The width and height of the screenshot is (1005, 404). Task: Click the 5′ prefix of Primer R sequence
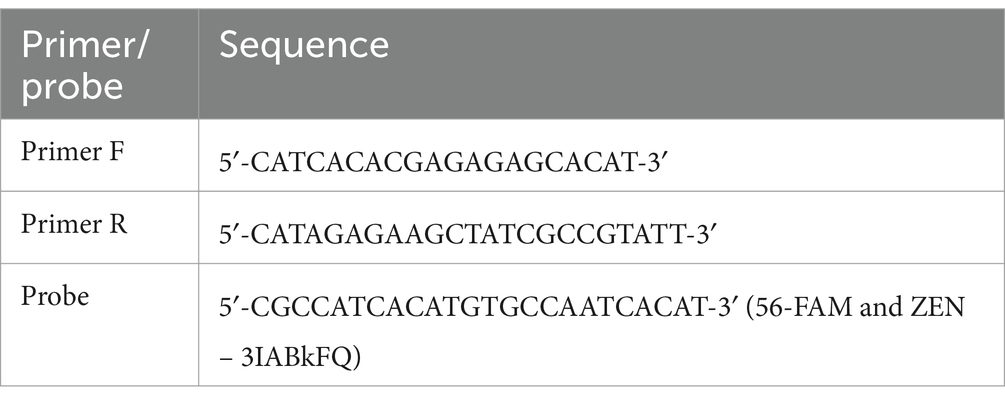point(230,235)
